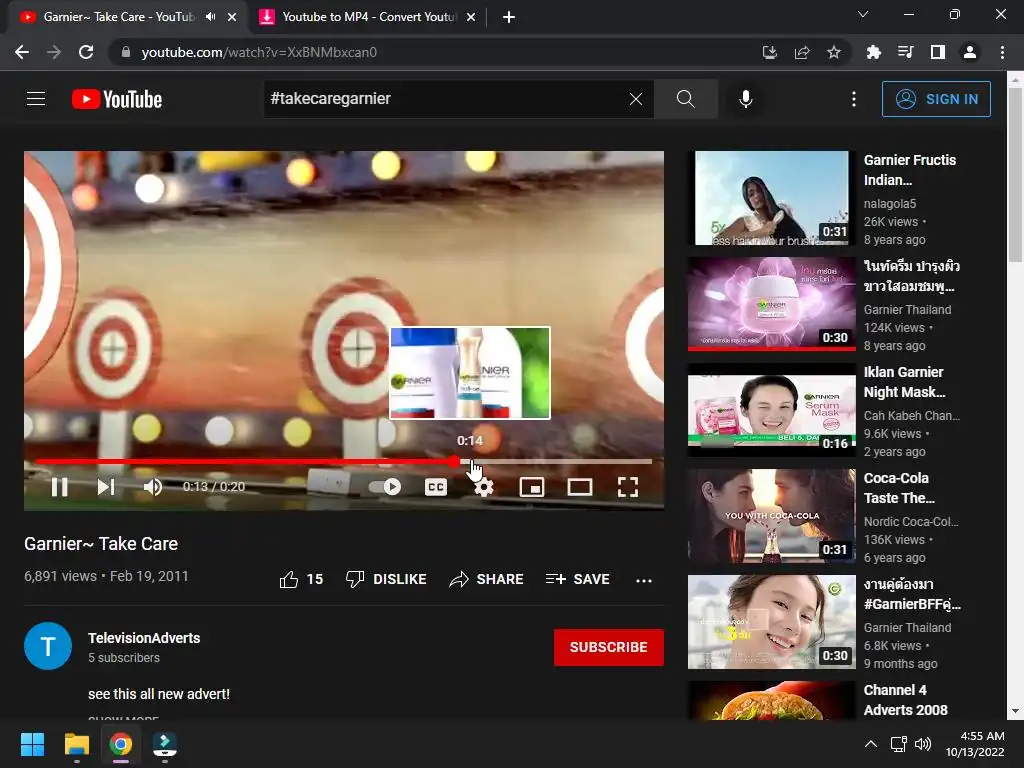Install app icon in address bar

[770, 52]
